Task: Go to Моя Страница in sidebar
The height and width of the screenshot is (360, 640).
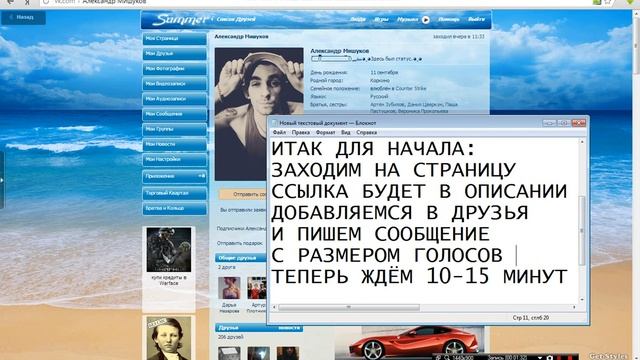Action: pos(175,38)
